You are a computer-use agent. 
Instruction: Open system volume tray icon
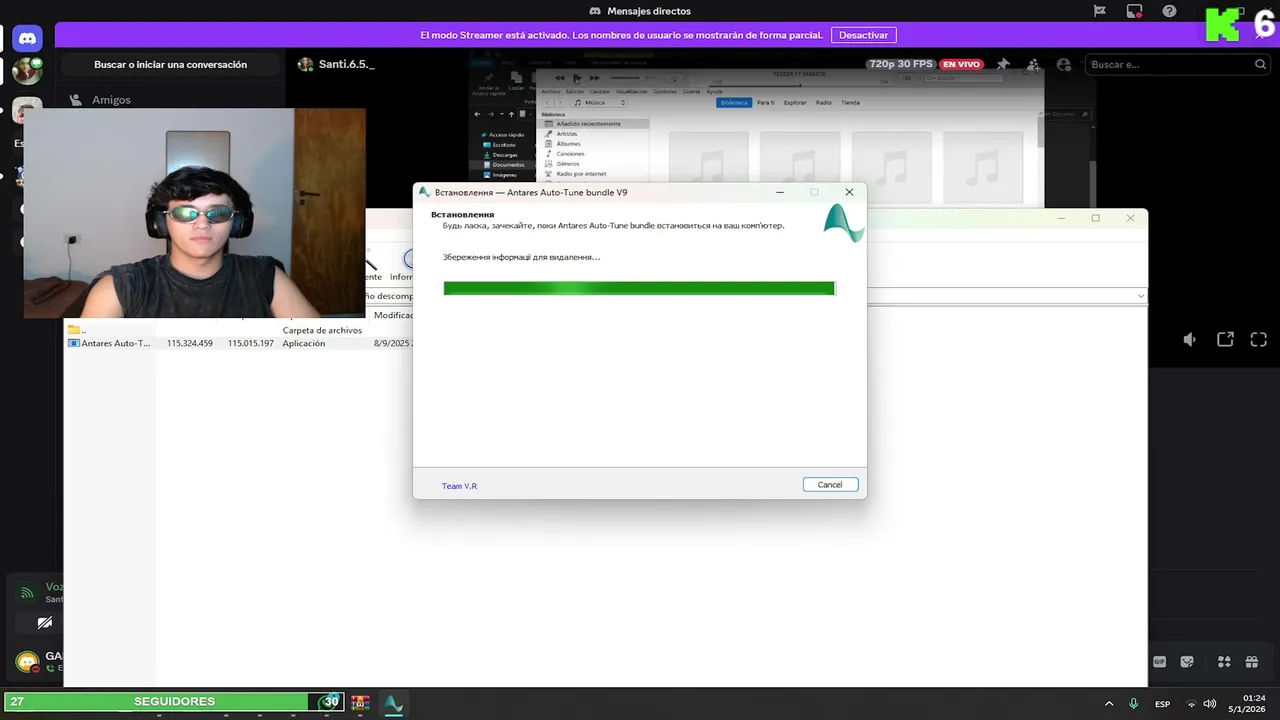point(1209,704)
